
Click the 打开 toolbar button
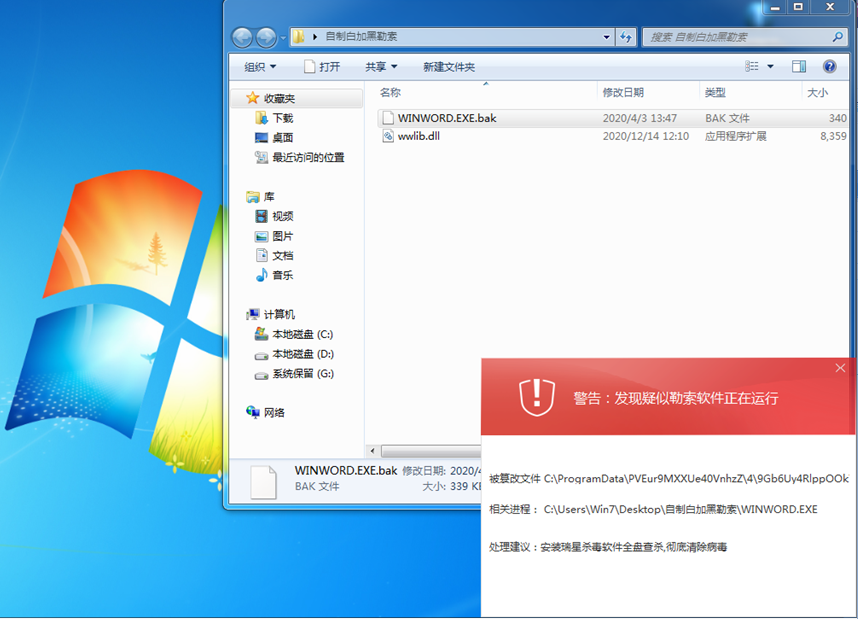coord(322,67)
